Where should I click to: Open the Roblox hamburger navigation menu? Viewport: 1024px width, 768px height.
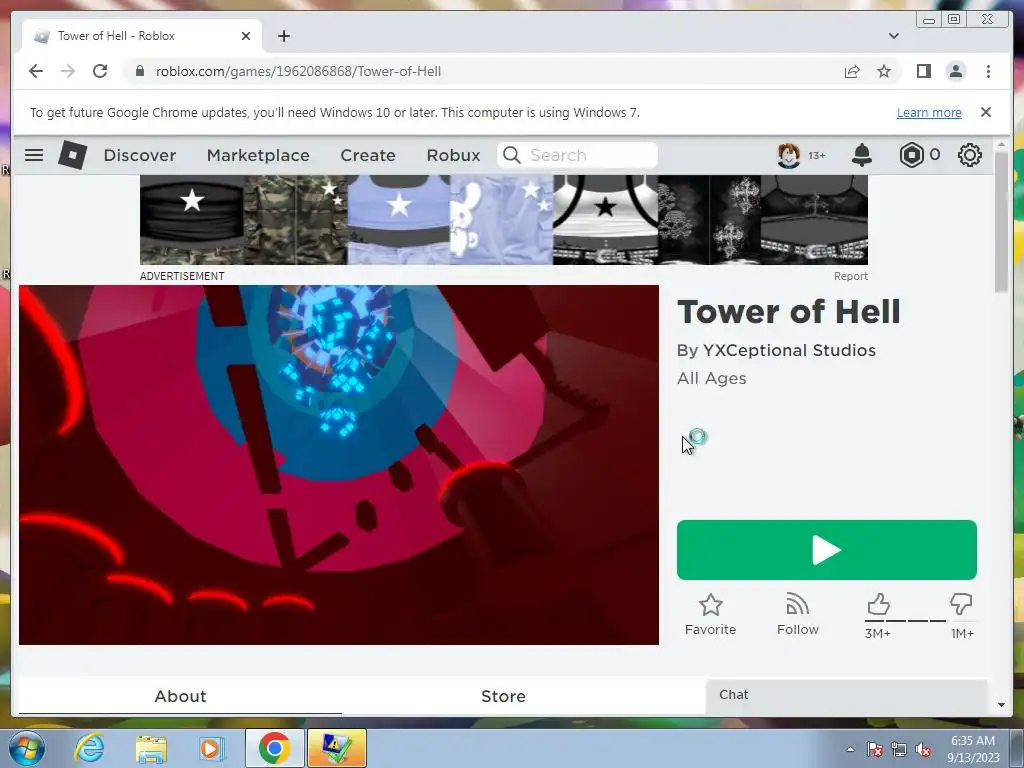34,155
